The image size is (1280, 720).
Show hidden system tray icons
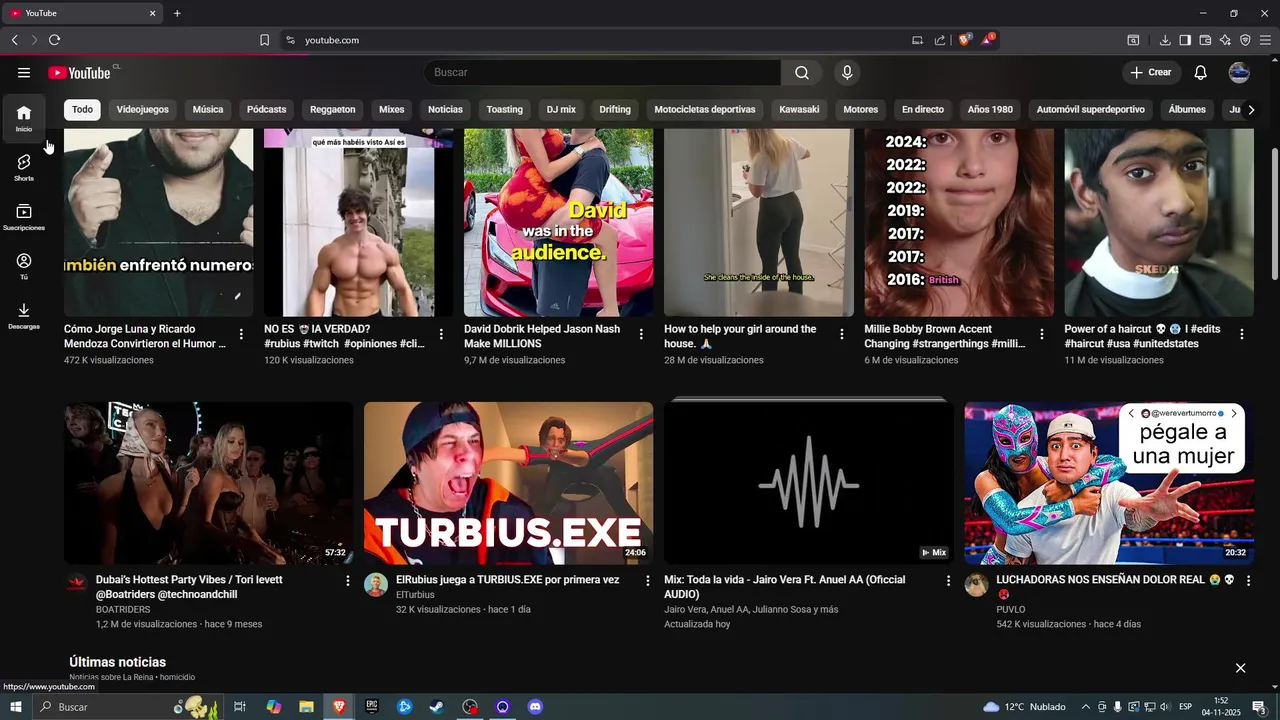click(1086, 707)
